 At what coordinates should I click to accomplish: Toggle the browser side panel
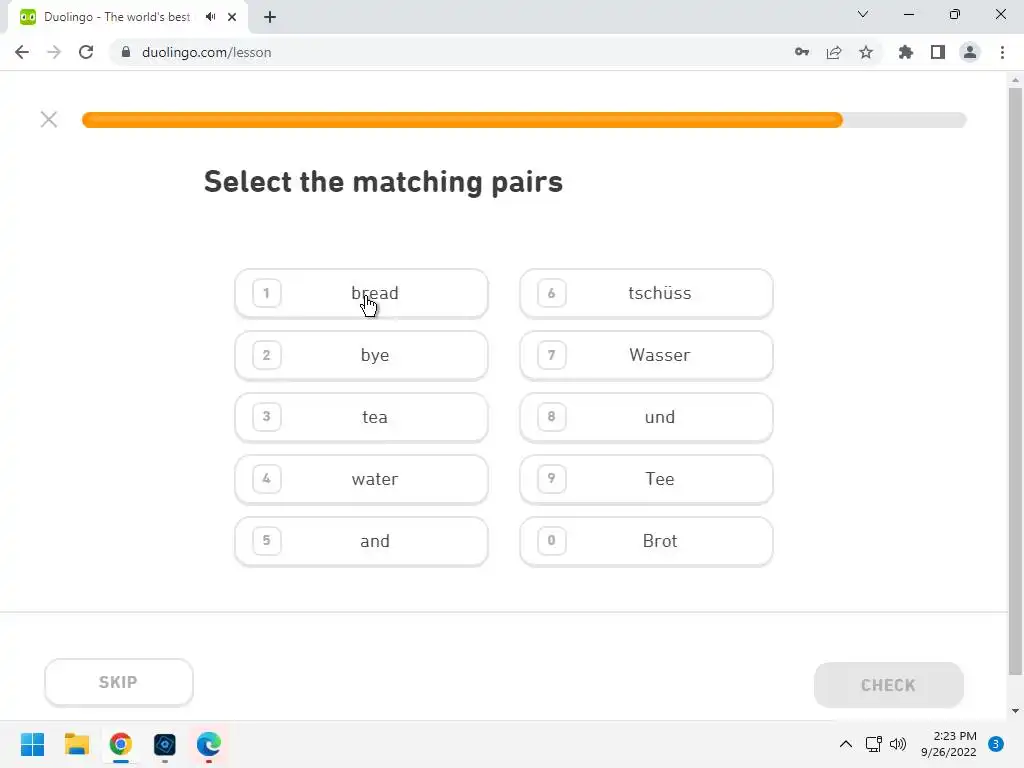tap(938, 52)
